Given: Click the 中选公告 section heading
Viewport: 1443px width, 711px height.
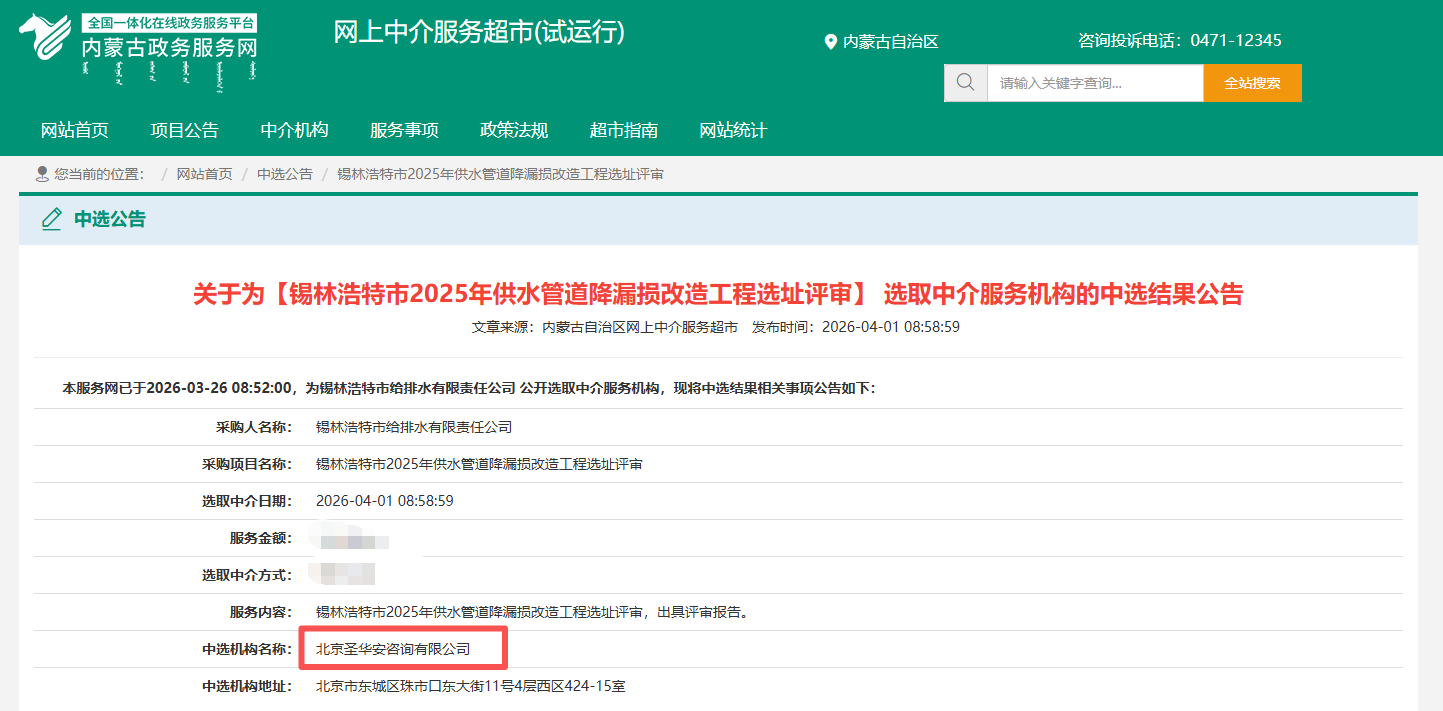Looking at the screenshot, I should [110, 219].
